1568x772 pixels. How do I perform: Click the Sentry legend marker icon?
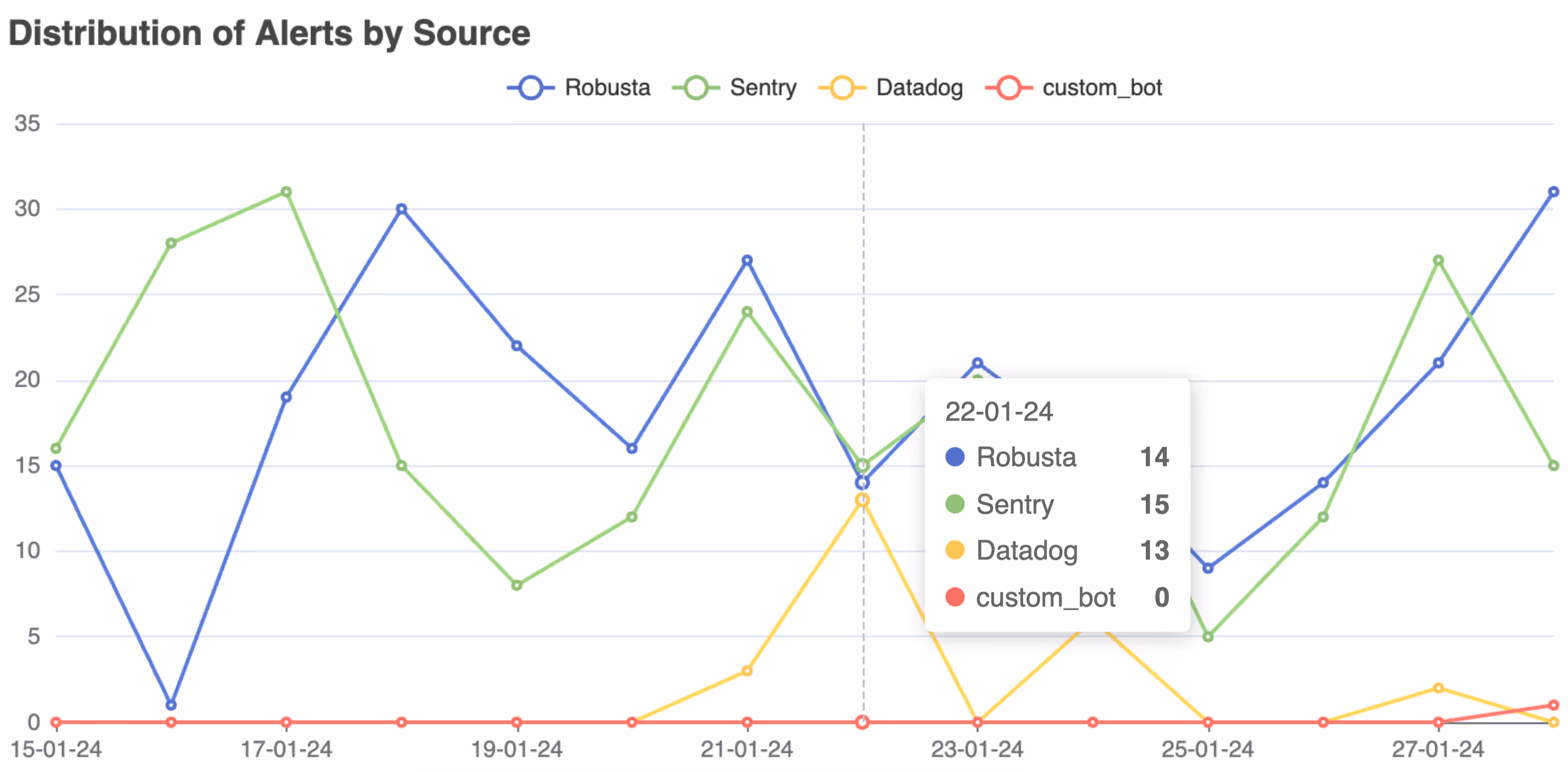(696, 88)
